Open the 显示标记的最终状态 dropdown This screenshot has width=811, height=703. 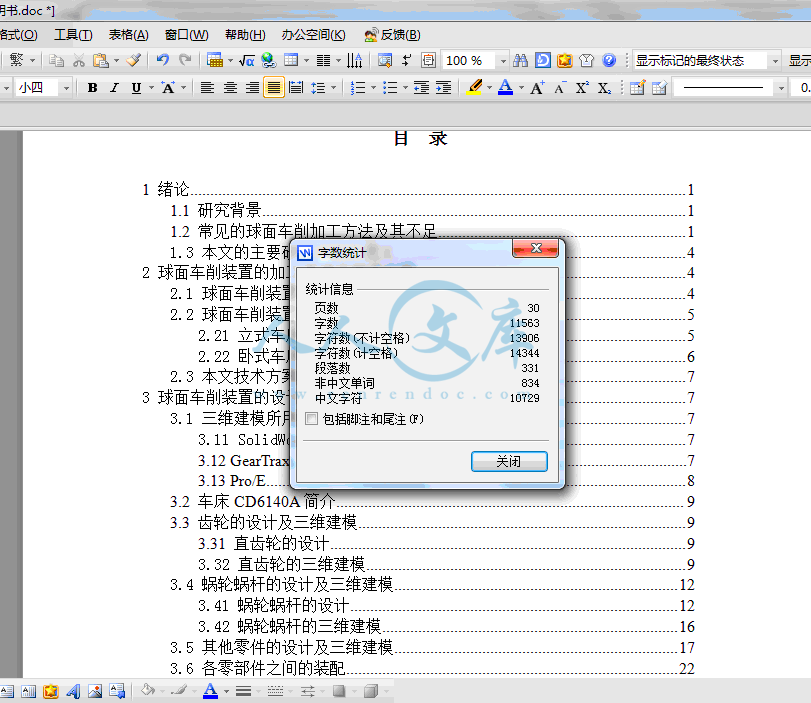click(775, 61)
